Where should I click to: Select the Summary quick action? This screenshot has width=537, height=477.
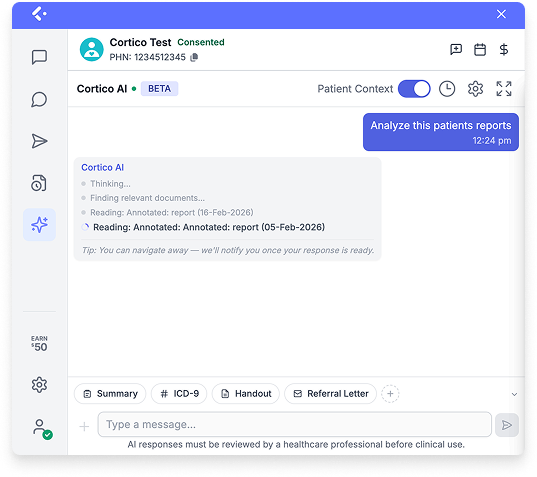pyautogui.click(x=110, y=394)
